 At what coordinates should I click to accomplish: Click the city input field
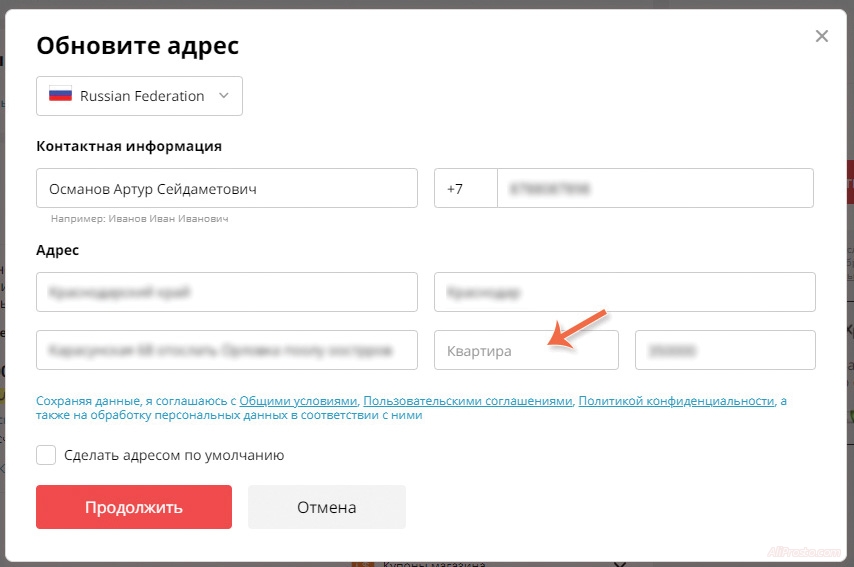tap(624, 292)
